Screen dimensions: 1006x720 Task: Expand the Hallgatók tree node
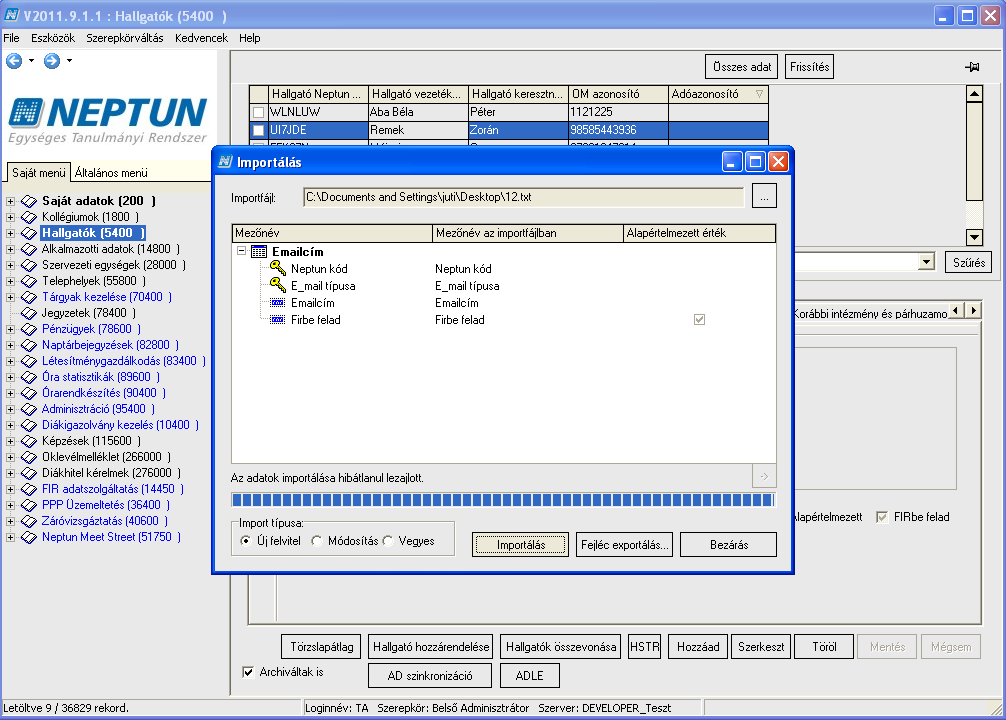10,233
